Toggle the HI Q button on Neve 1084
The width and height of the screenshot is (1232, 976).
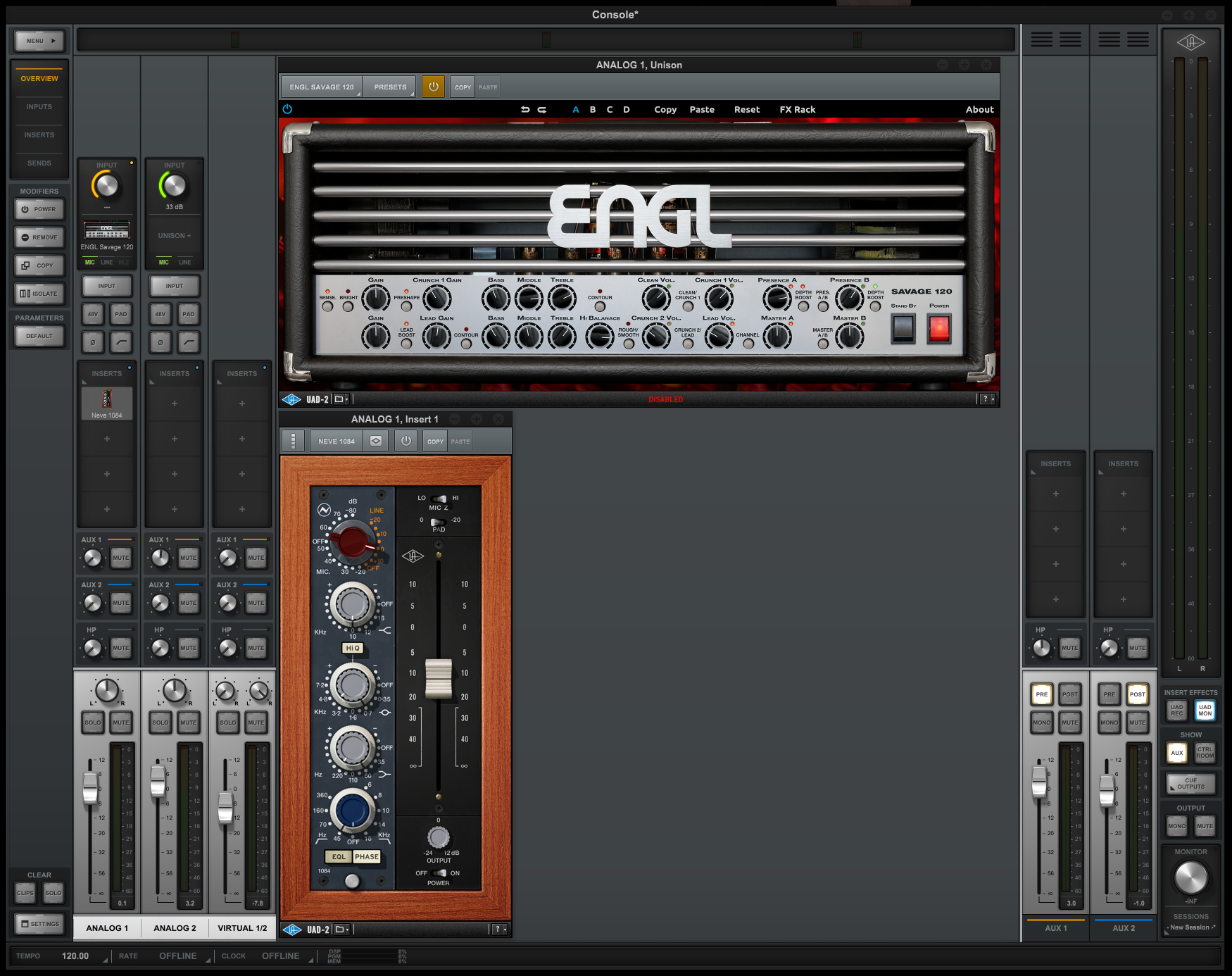coord(353,648)
